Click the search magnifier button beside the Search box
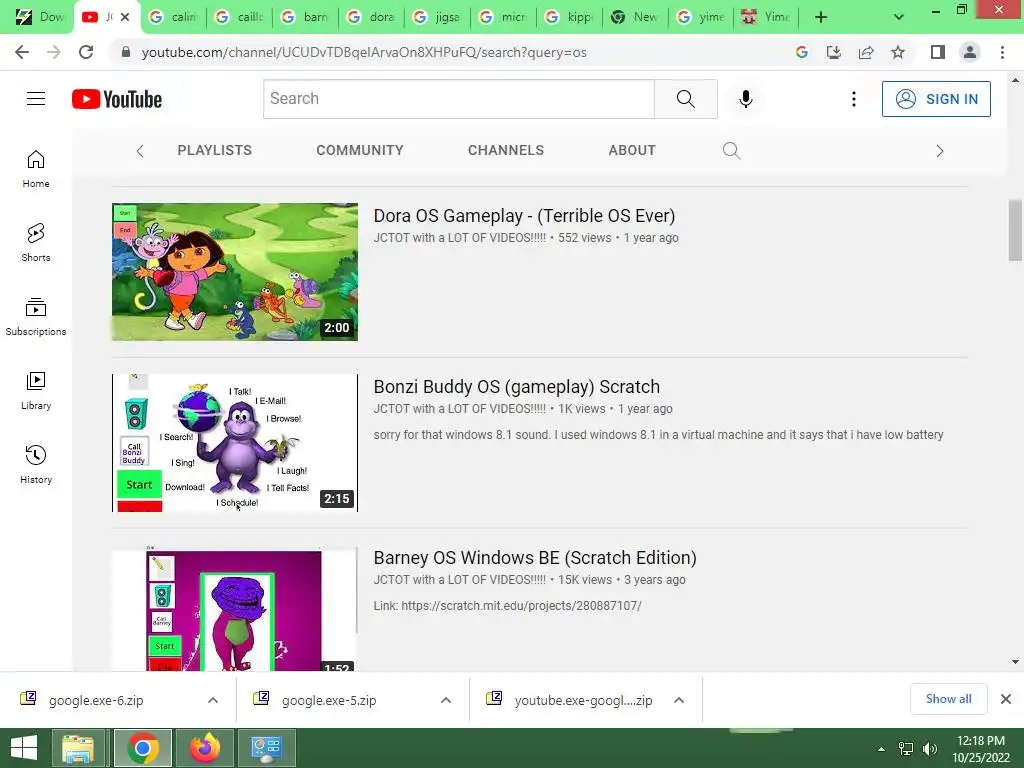The width and height of the screenshot is (1024, 768). 686,99
